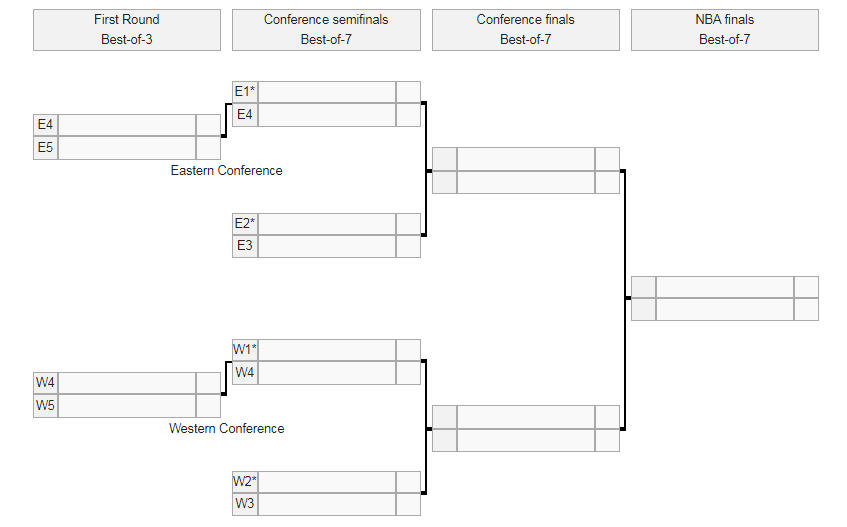847x527 pixels.
Task: Click the Eastern Conference label
Action: click(226, 171)
